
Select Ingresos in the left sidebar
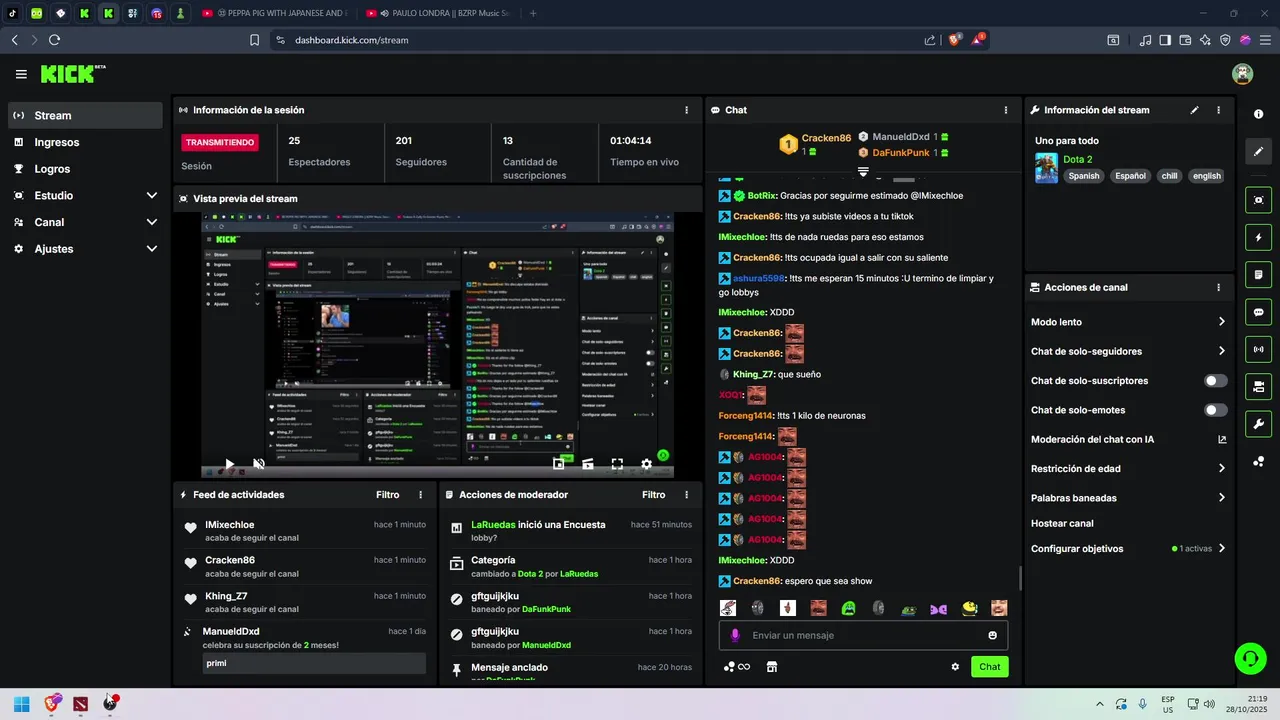85,142
